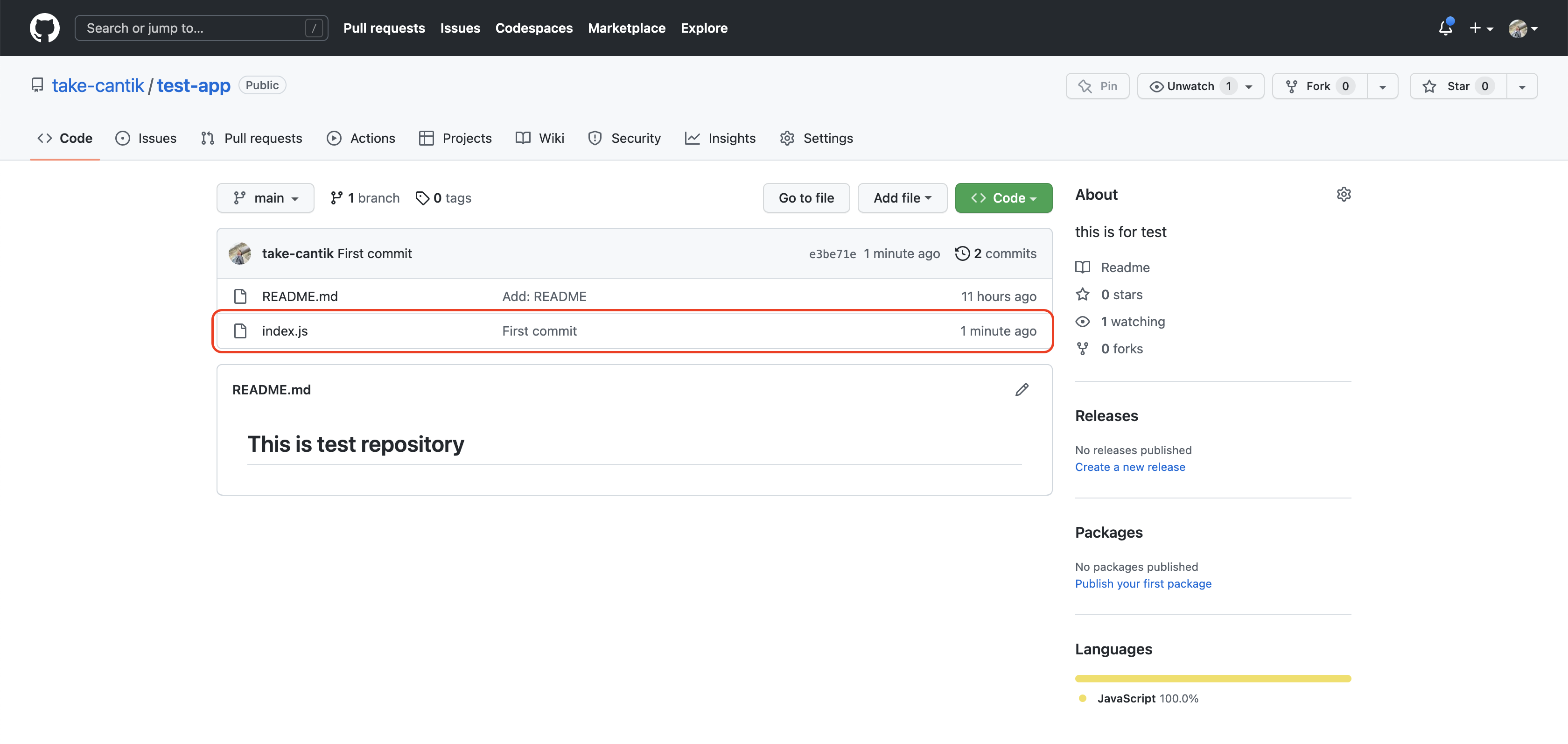Open the green Code dropdown
Viewport: 1568px width, 744px height.
[1003, 198]
